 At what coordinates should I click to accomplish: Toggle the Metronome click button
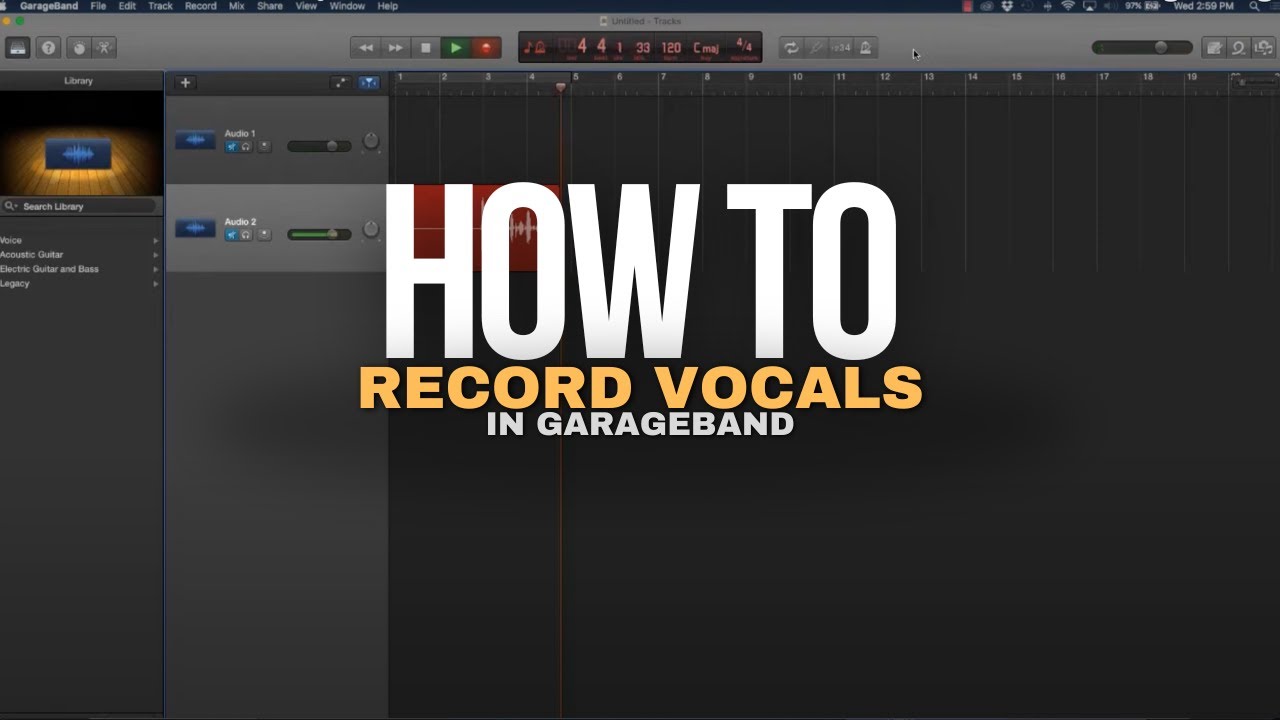pos(865,47)
